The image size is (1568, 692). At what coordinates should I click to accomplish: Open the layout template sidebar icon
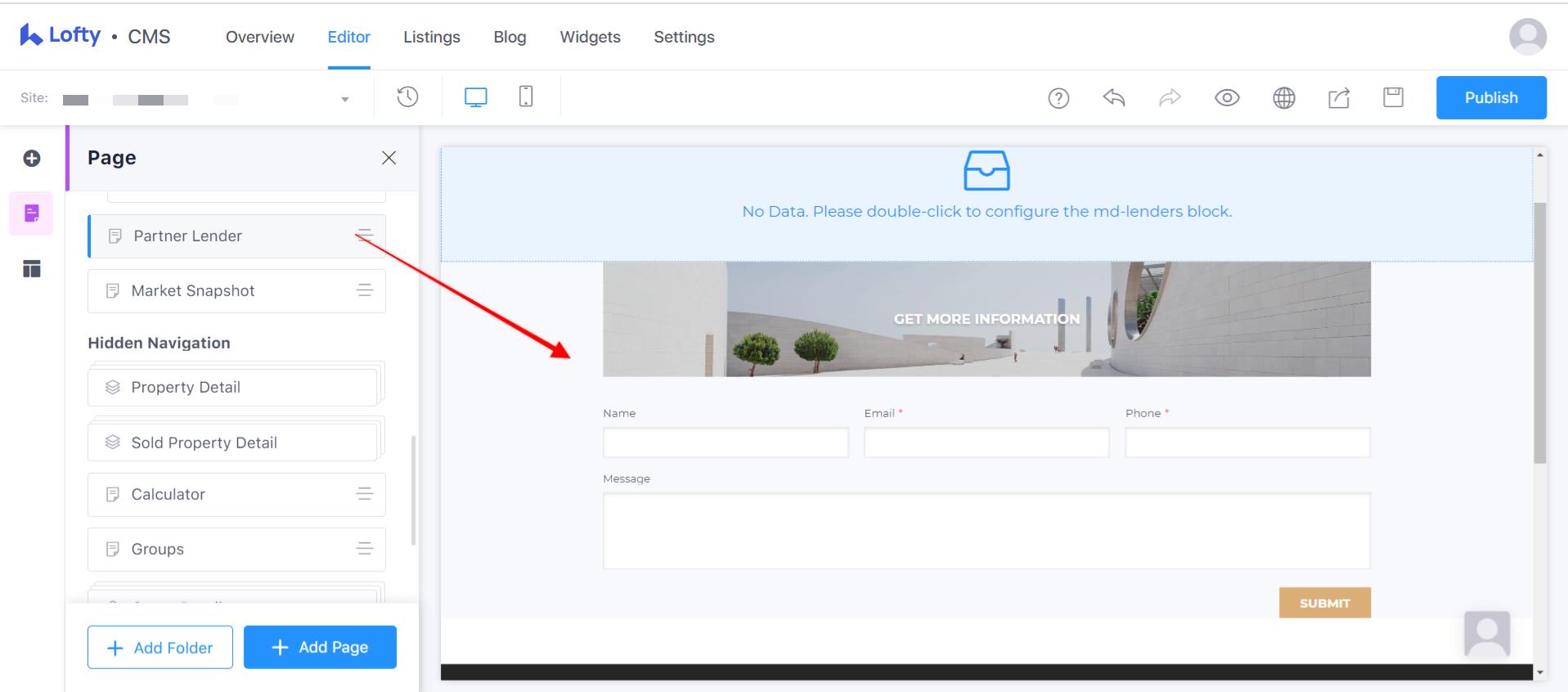[x=32, y=269]
